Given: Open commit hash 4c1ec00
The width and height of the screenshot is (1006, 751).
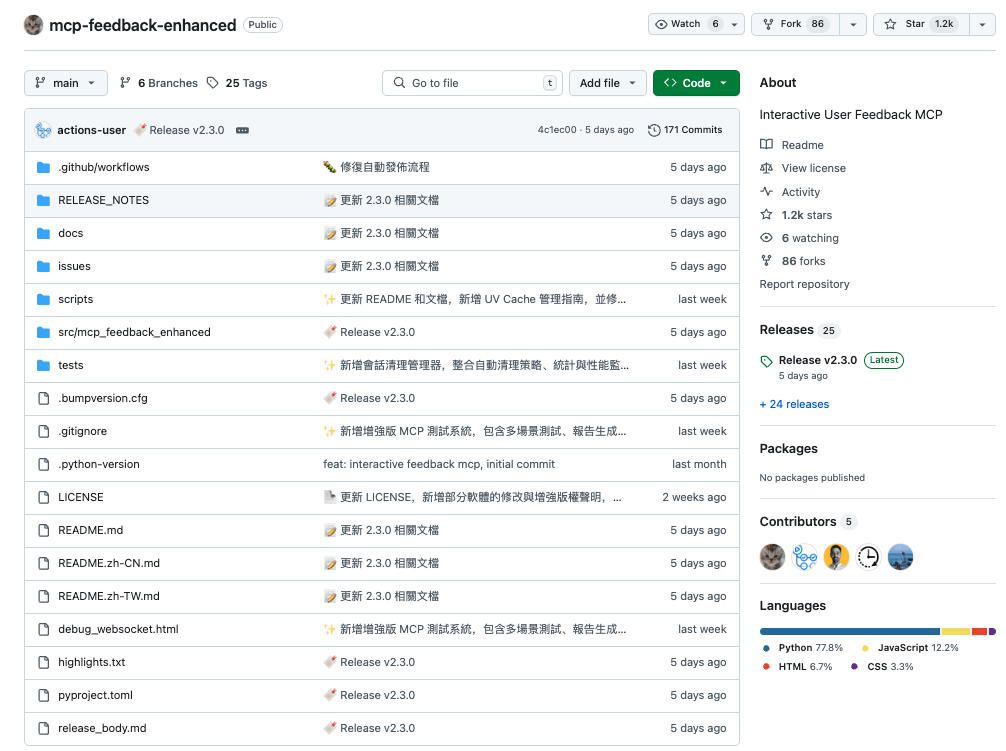Looking at the screenshot, I should (x=557, y=130).
